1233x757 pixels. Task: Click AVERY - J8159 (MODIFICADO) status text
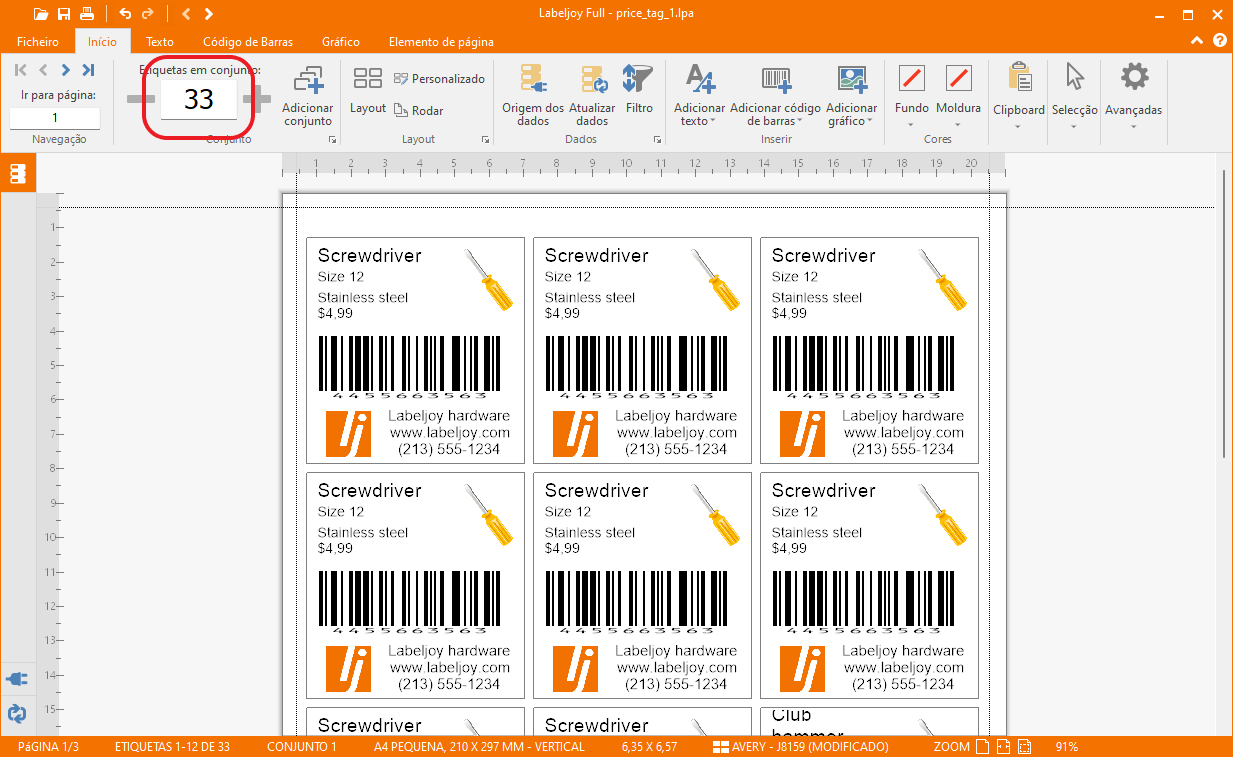pos(810,747)
